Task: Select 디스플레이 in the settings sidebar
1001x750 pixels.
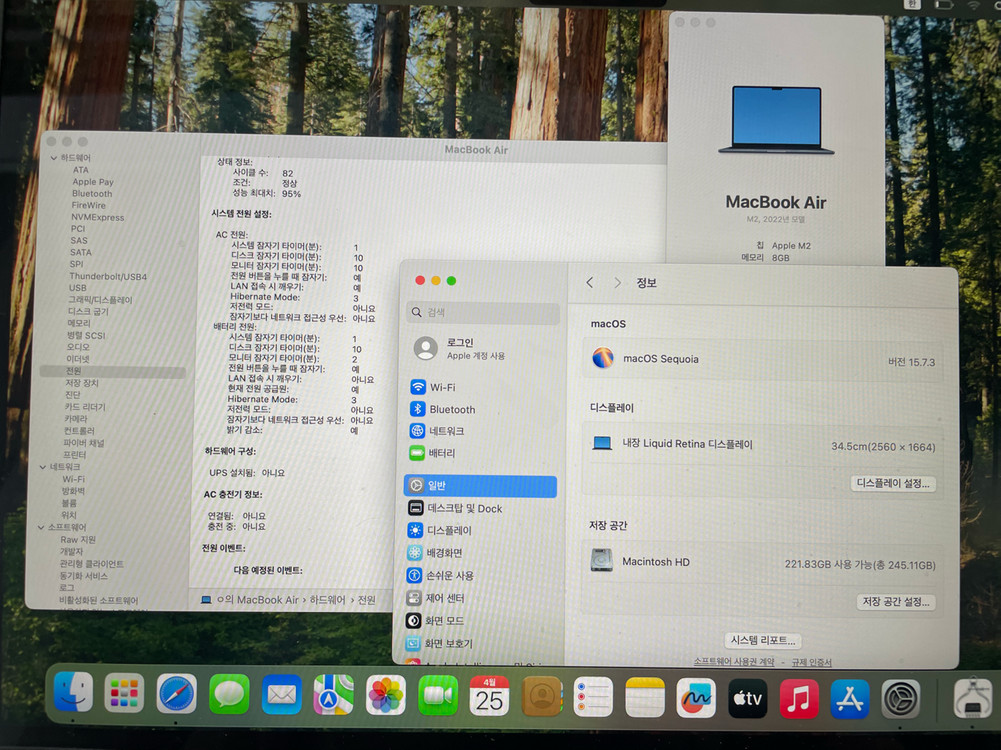Action: (x=449, y=530)
